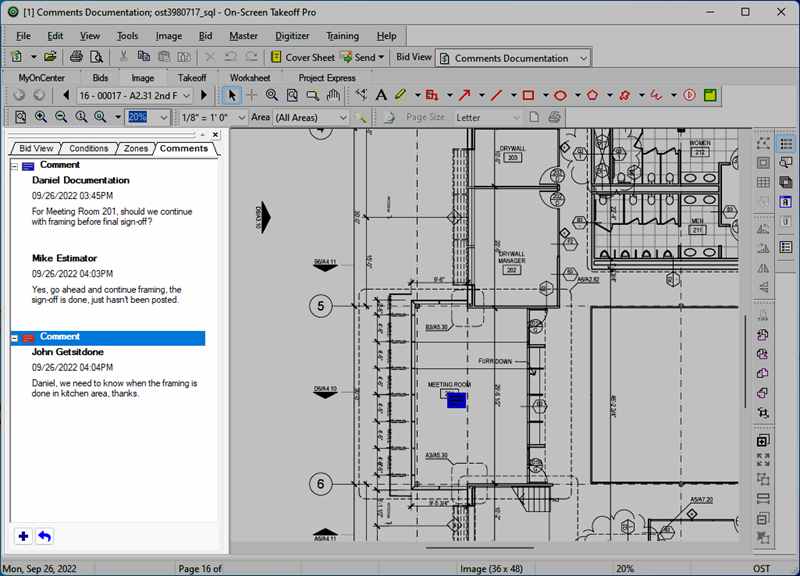Open the Send dropdown arrow
Image resolution: width=800 pixels, height=576 pixels.
382,57
